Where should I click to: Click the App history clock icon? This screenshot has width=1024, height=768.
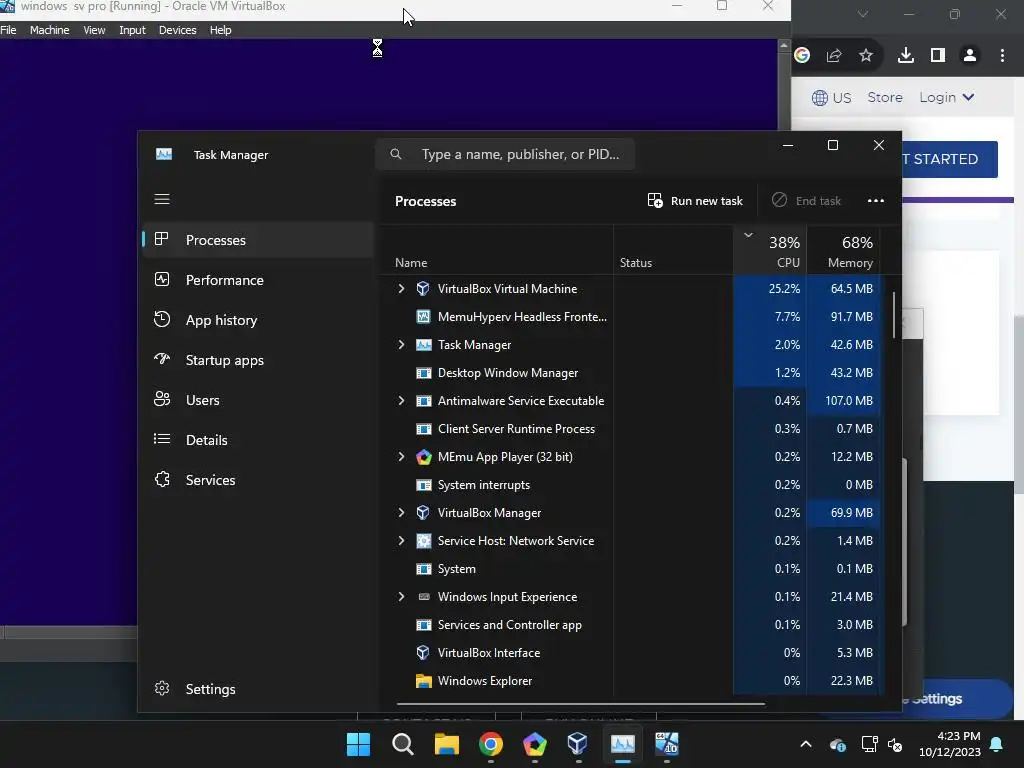point(161,319)
